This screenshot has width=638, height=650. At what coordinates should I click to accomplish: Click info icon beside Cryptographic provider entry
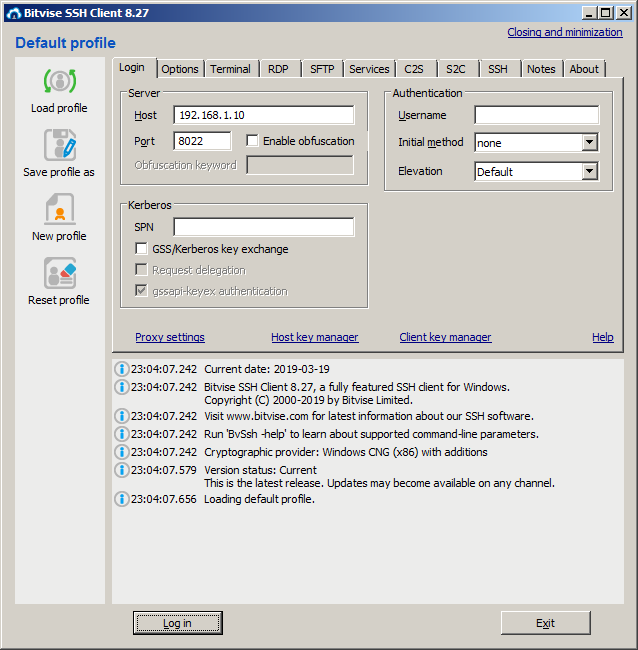[x=121, y=452]
